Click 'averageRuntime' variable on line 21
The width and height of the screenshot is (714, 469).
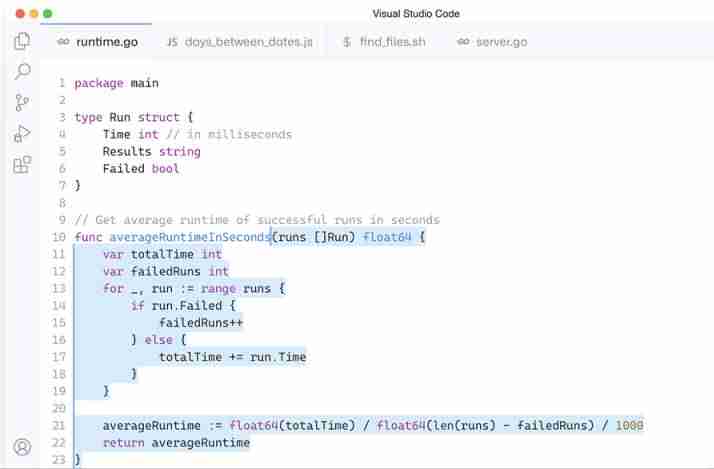(151, 425)
